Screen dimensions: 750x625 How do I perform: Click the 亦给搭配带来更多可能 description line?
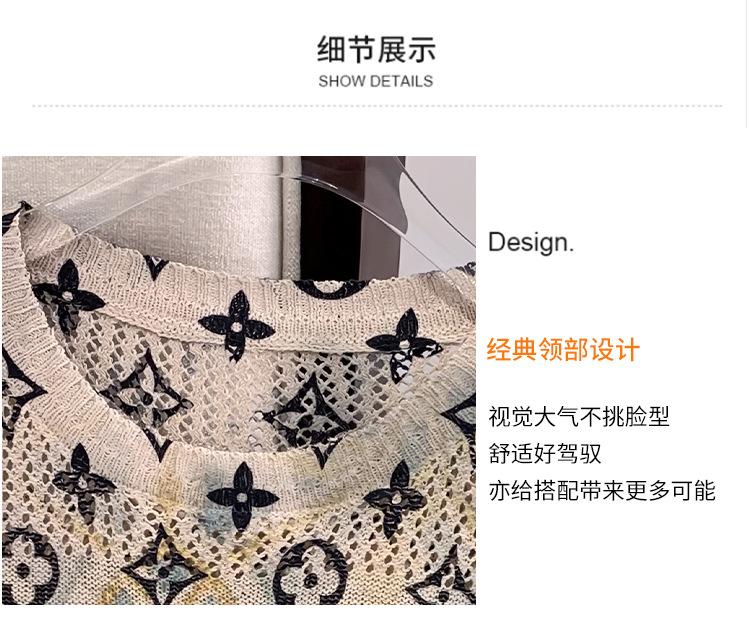[x=602, y=491]
